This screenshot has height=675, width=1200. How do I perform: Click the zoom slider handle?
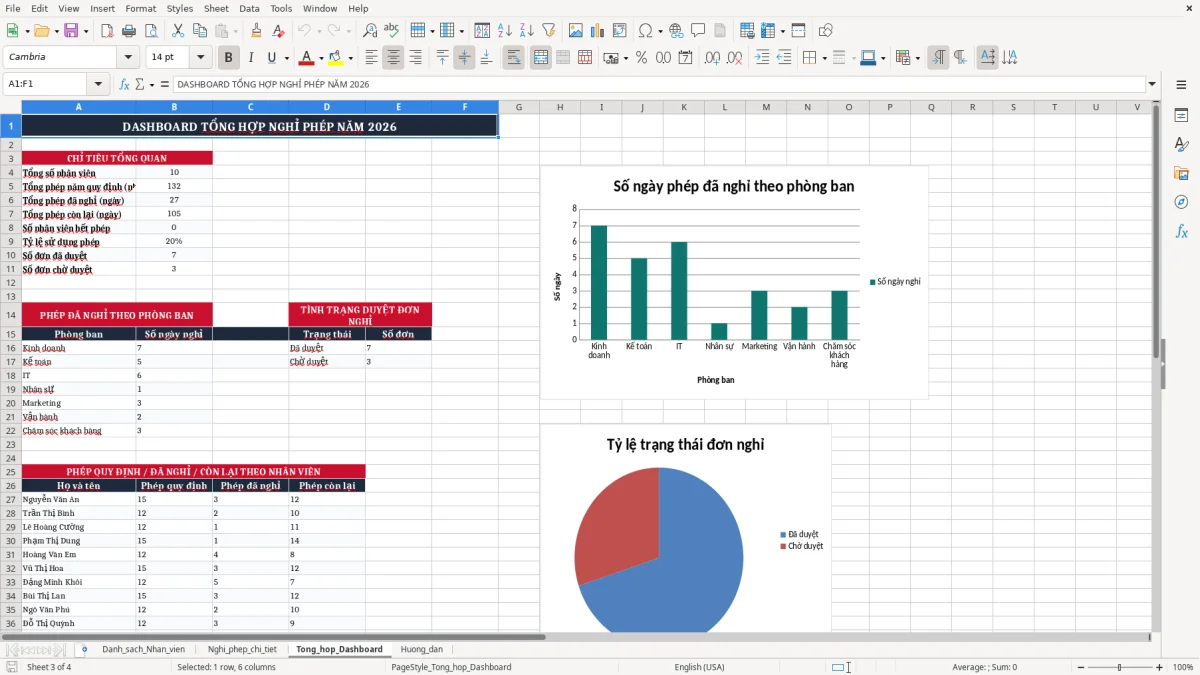(1119, 667)
